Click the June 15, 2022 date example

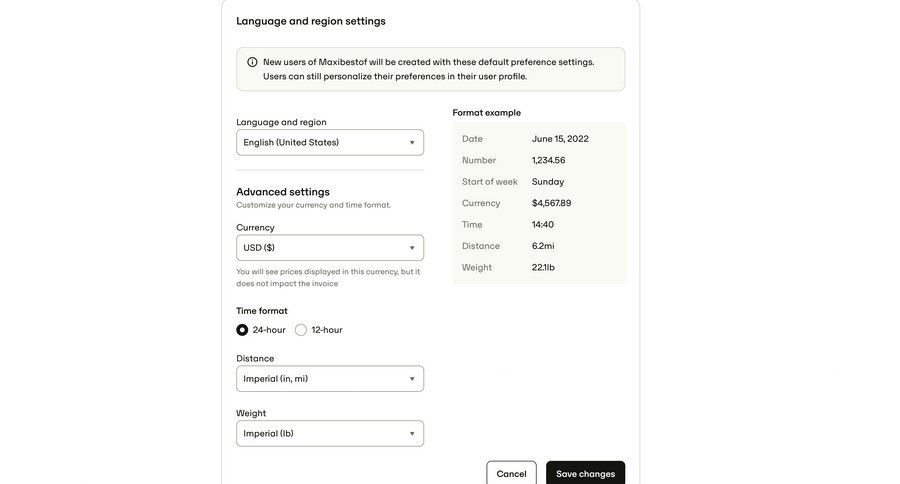(560, 139)
